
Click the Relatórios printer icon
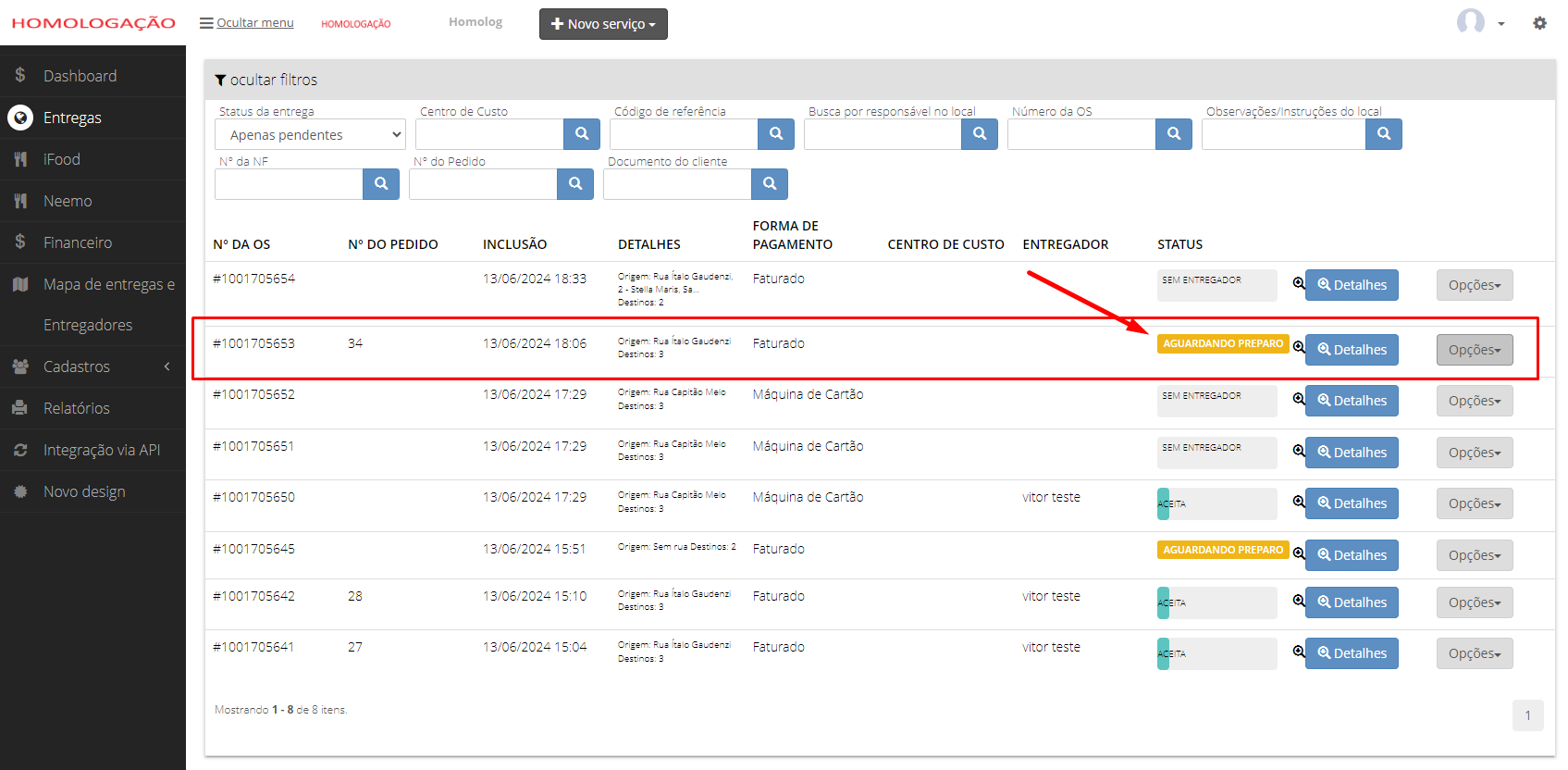click(20, 408)
